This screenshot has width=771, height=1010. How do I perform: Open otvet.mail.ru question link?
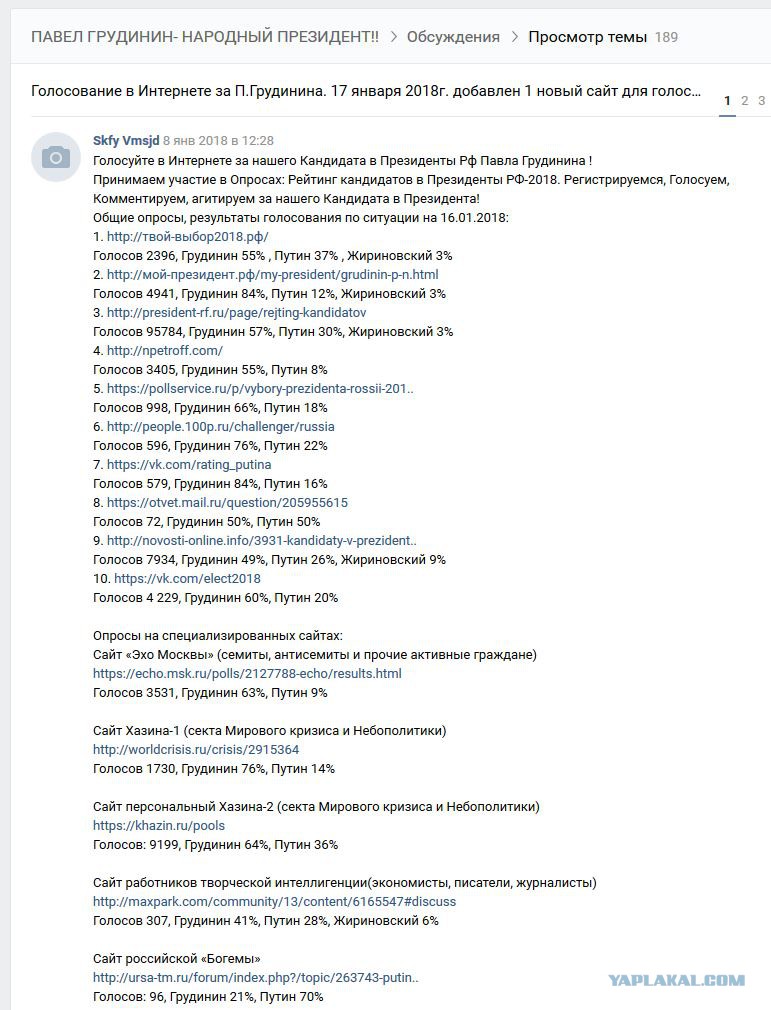227,502
